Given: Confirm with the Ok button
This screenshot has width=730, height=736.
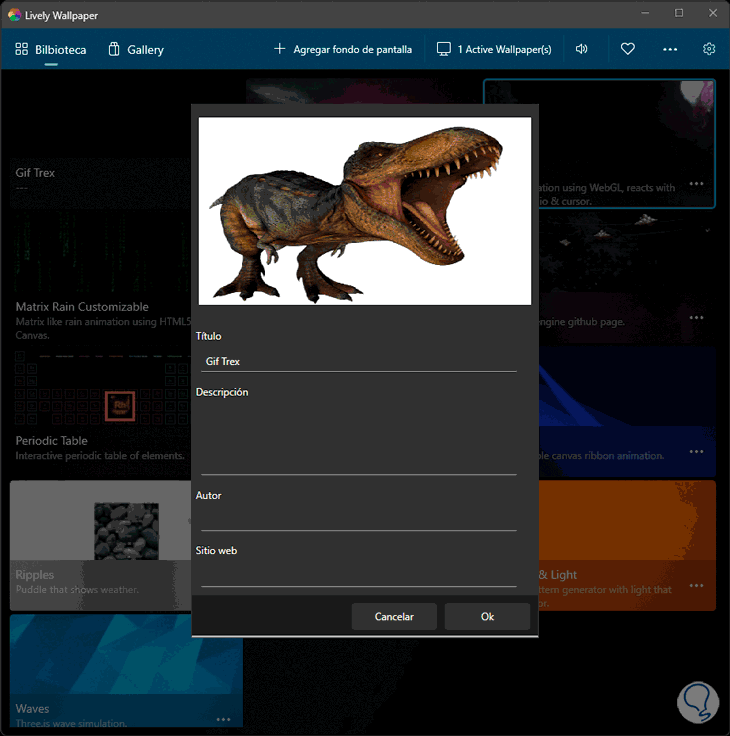Looking at the screenshot, I should (487, 617).
